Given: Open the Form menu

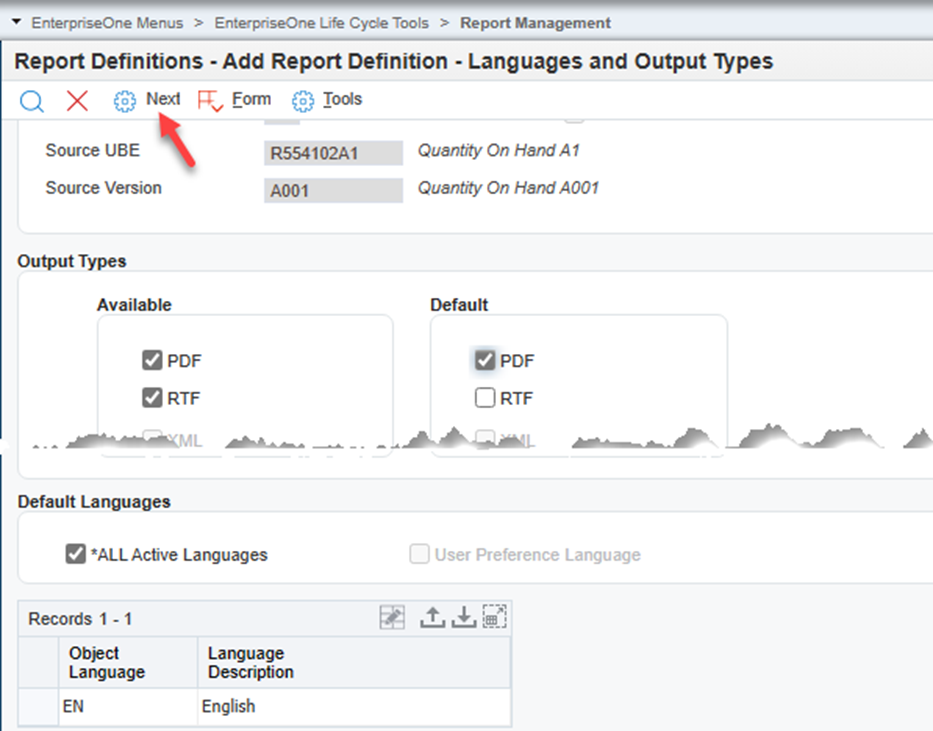Looking at the screenshot, I should click(251, 99).
